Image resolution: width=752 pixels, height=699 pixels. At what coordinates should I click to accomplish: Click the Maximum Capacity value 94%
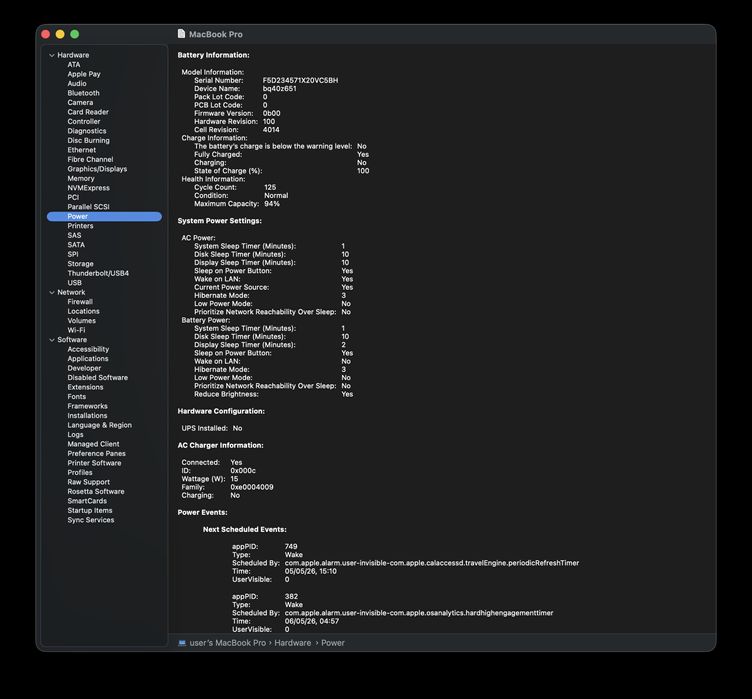[x=272, y=204]
